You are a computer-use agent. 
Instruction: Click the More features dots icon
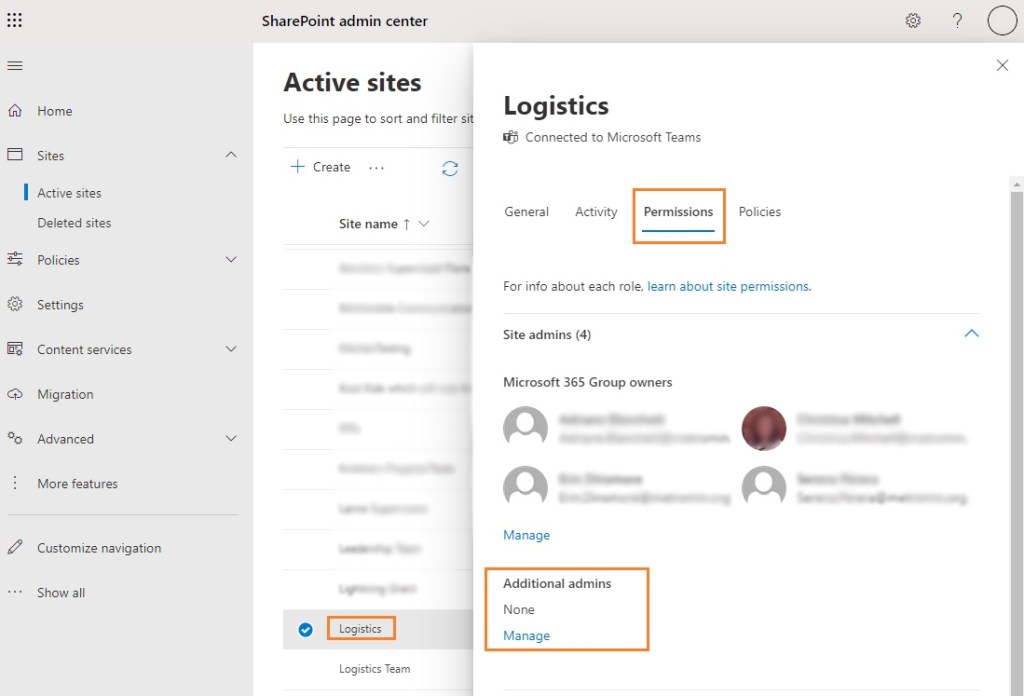(15, 483)
